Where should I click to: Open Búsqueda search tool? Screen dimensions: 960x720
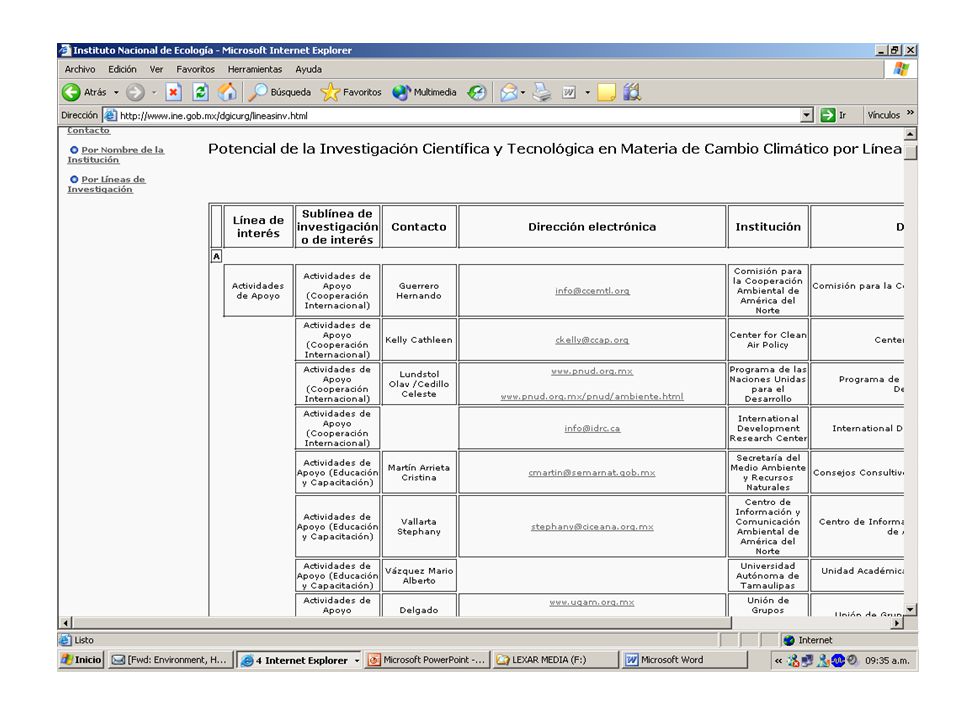280,92
